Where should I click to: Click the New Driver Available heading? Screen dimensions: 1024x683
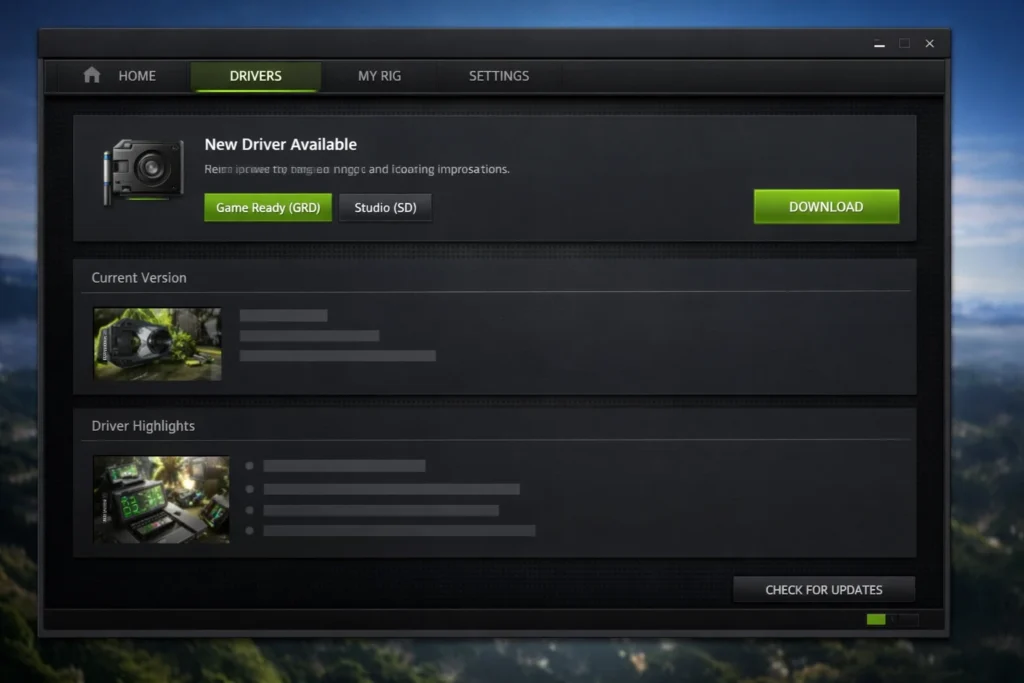pos(280,144)
